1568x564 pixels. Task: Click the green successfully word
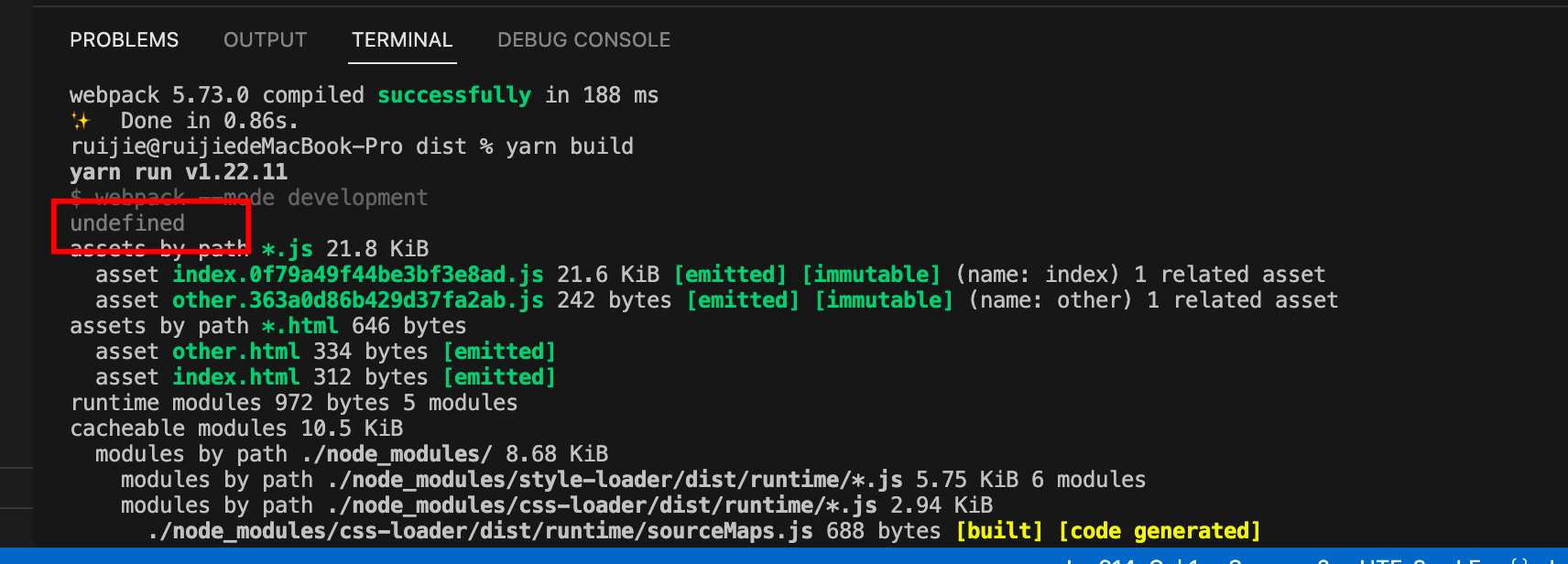pos(454,95)
